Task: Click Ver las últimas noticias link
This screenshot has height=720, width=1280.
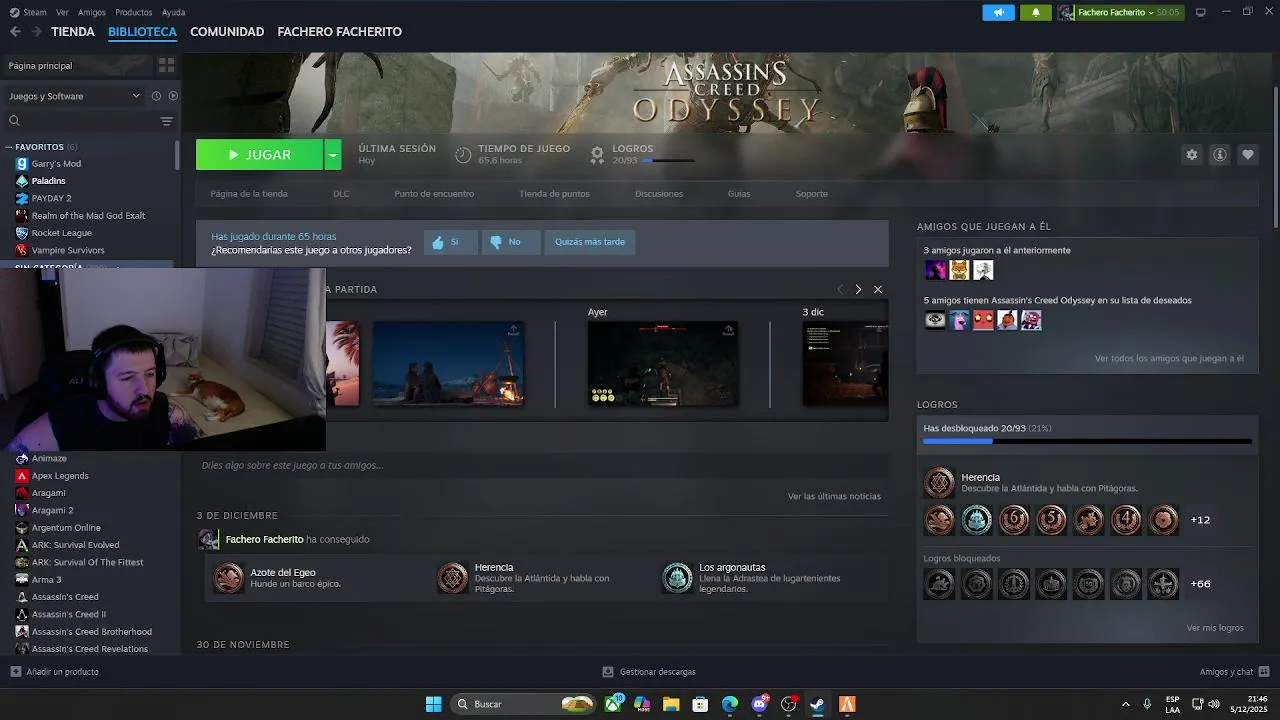Action: click(x=834, y=496)
